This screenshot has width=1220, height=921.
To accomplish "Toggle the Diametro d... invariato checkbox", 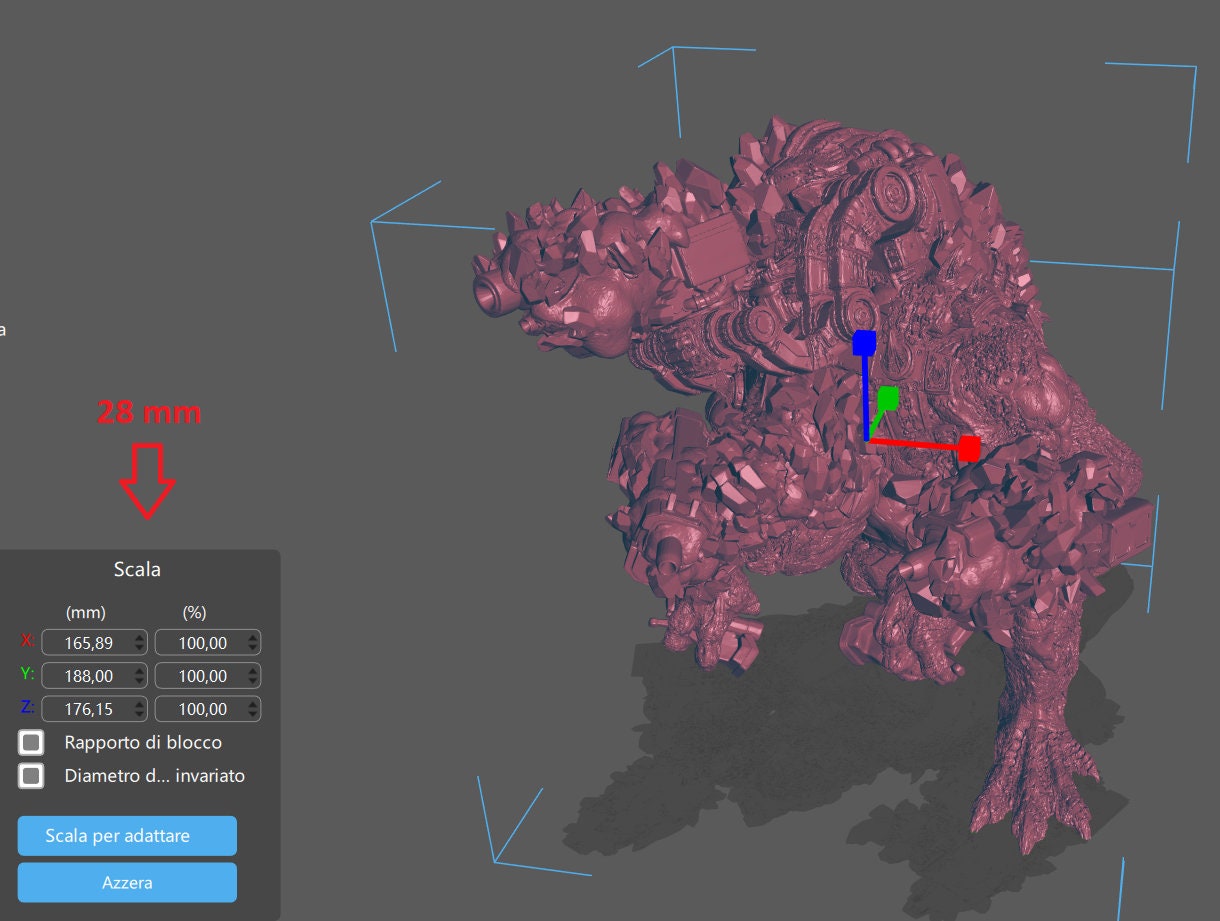I will coord(32,776).
